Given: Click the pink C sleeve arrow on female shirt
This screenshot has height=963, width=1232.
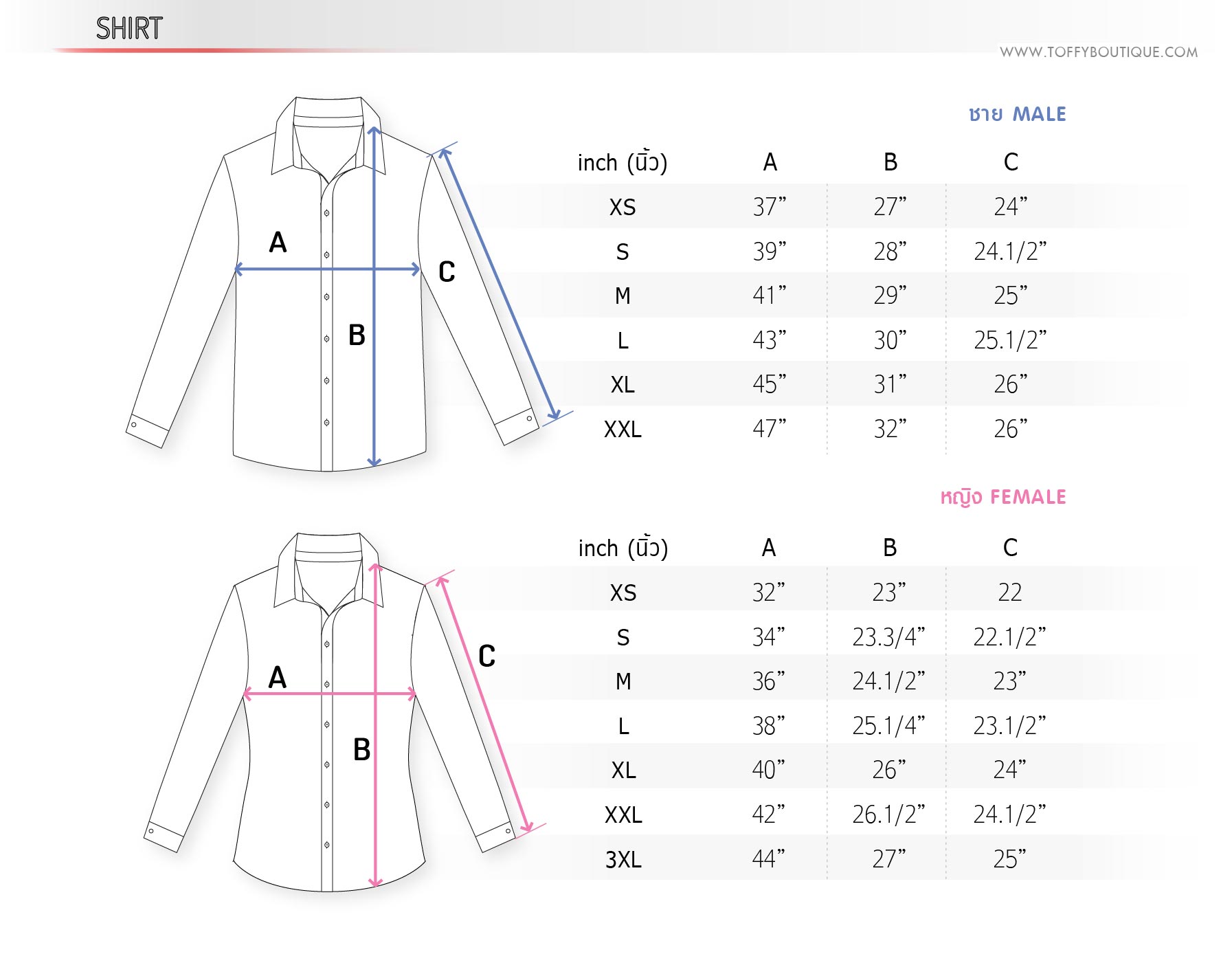Looking at the screenshot, I should [x=484, y=705].
